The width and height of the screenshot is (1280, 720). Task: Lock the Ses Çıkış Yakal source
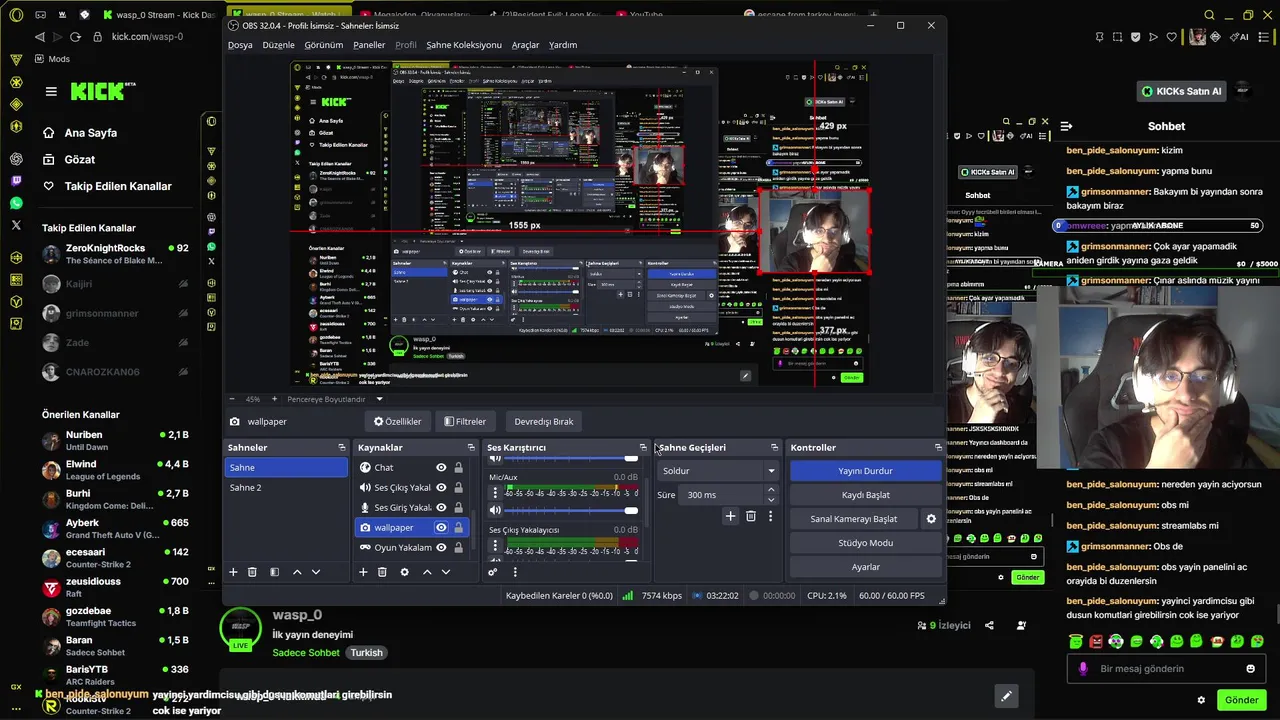point(458,487)
